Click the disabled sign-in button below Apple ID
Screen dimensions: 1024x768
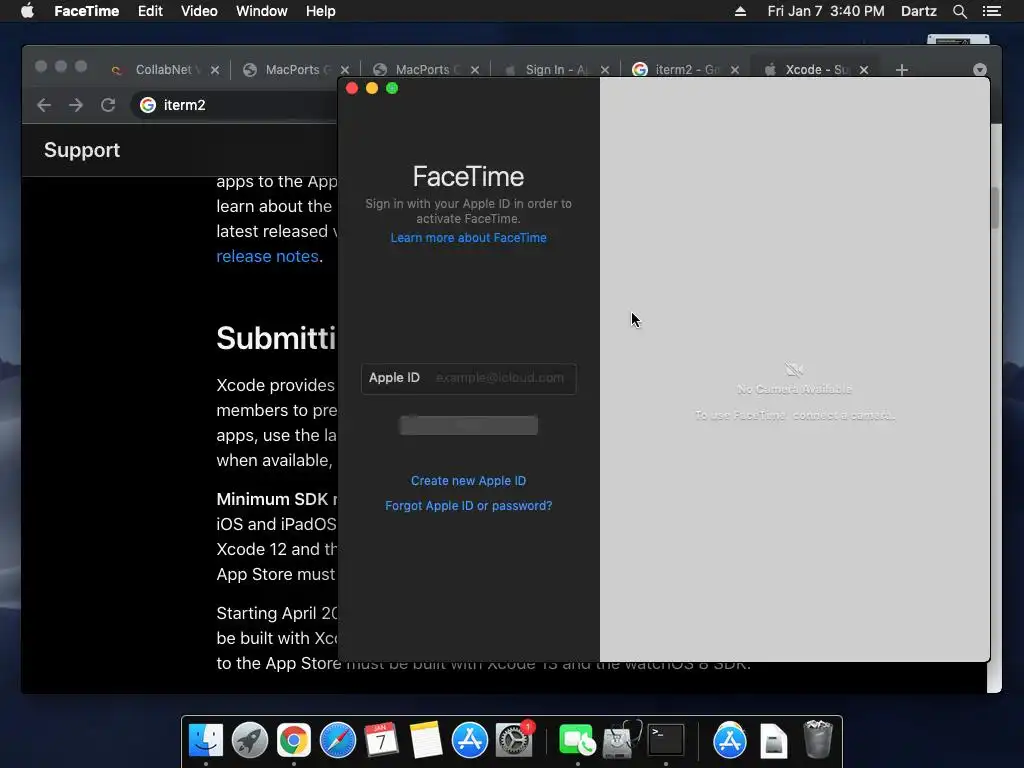tap(468, 425)
